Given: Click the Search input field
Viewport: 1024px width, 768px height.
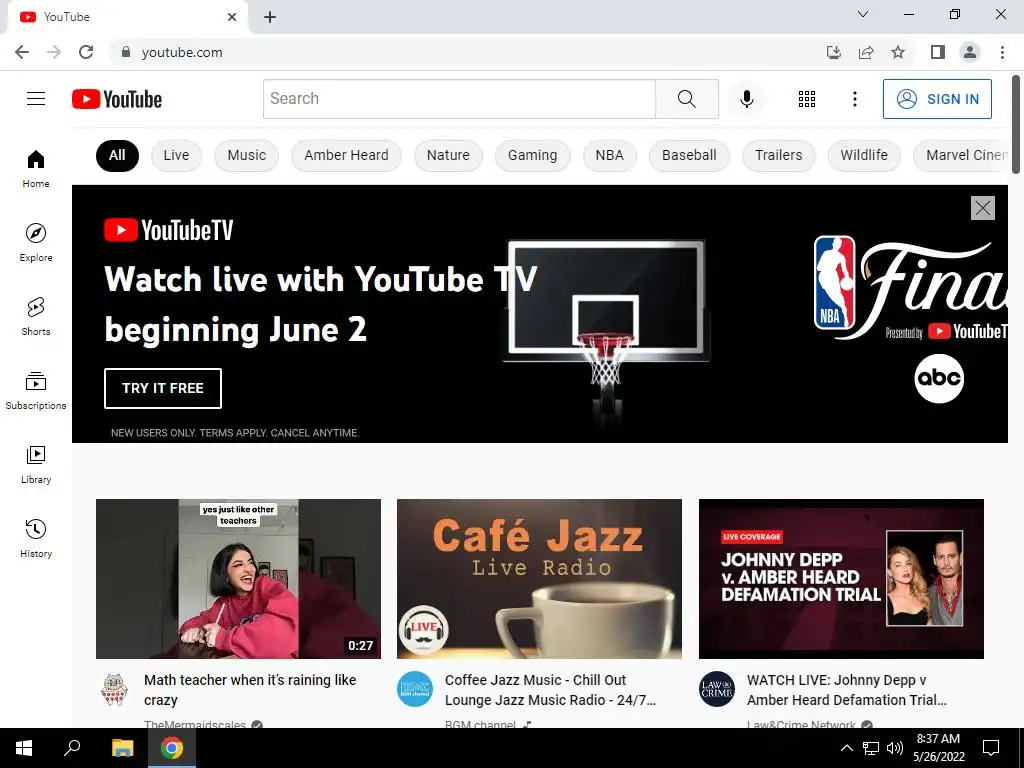Looking at the screenshot, I should click(x=459, y=99).
